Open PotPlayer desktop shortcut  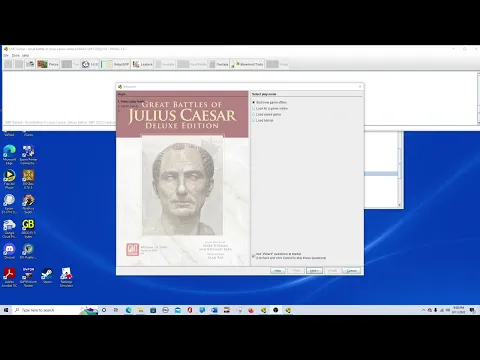coord(9,179)
